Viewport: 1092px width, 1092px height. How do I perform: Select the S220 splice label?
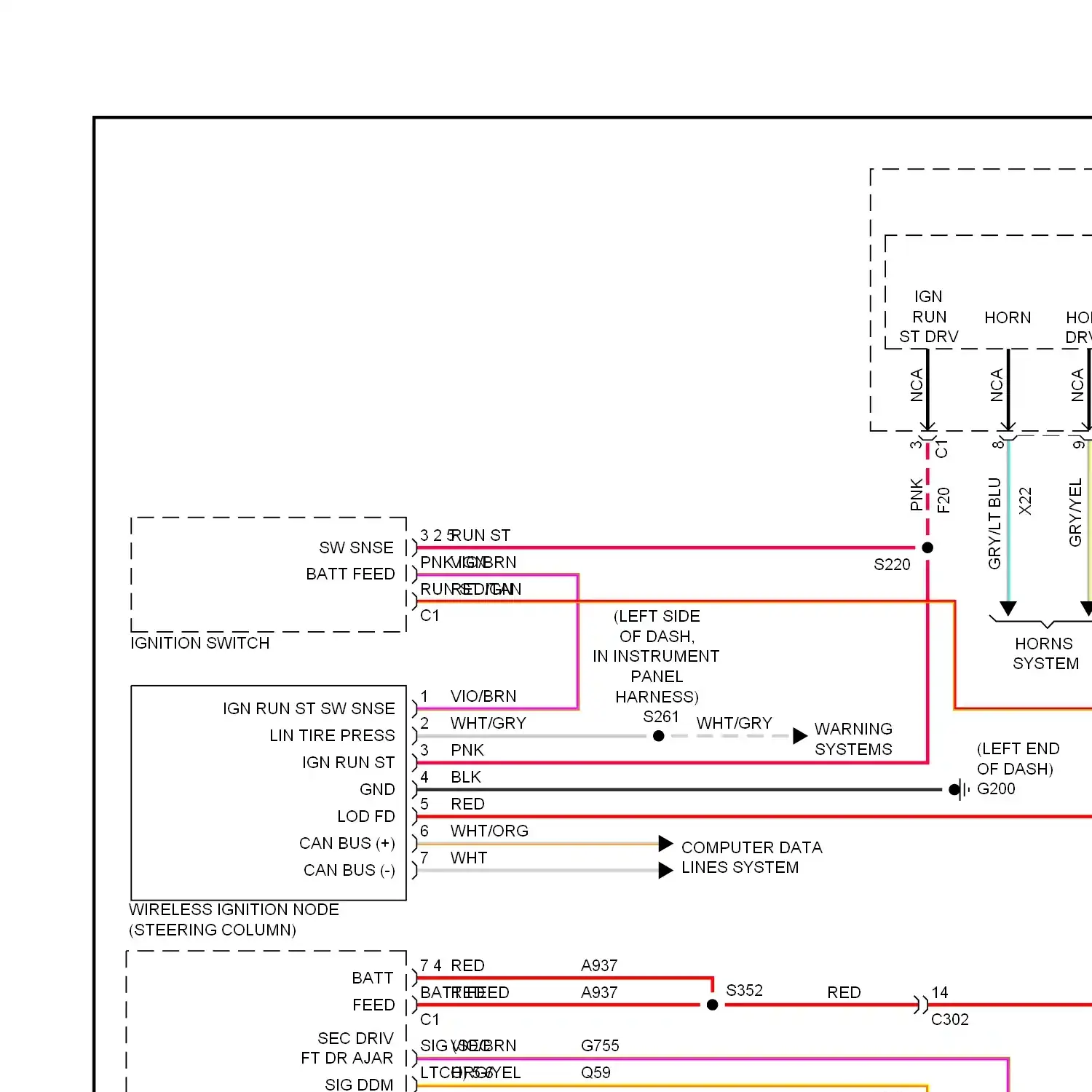pos(892,564)
